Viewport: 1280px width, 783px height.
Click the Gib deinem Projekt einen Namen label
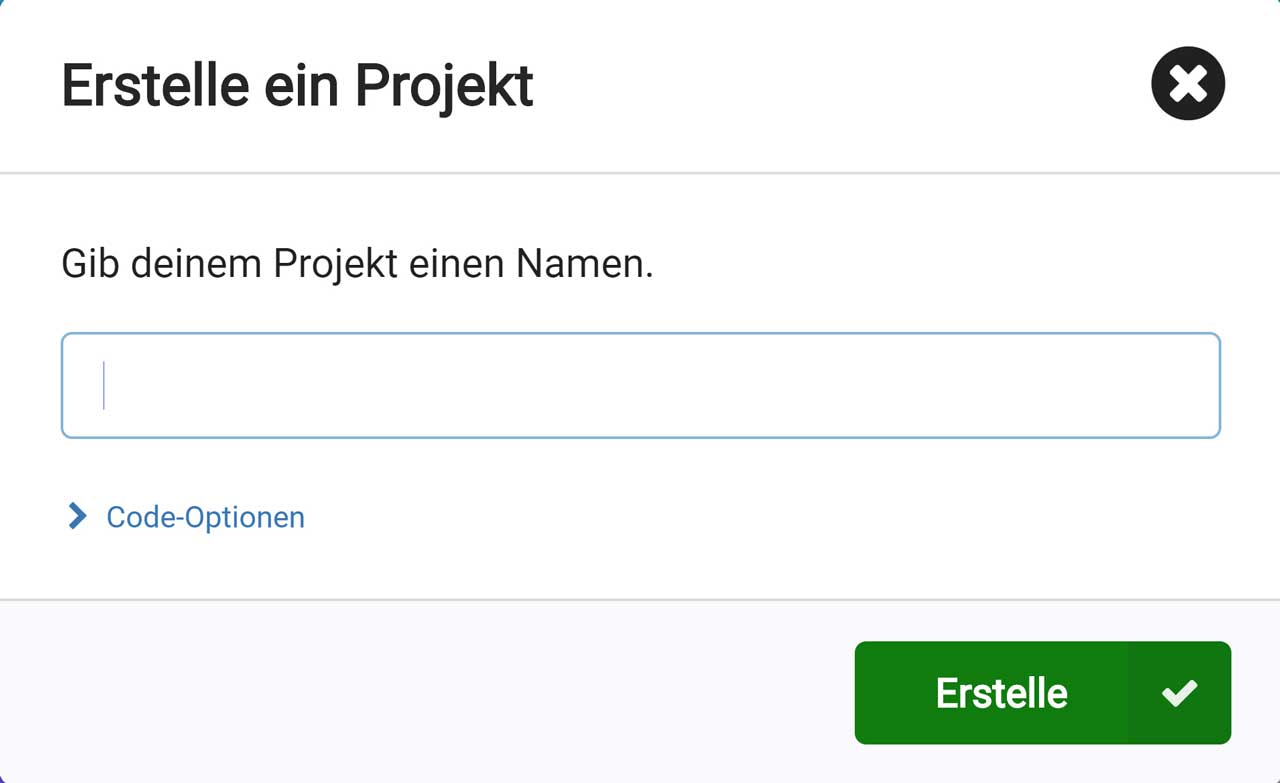357,265
